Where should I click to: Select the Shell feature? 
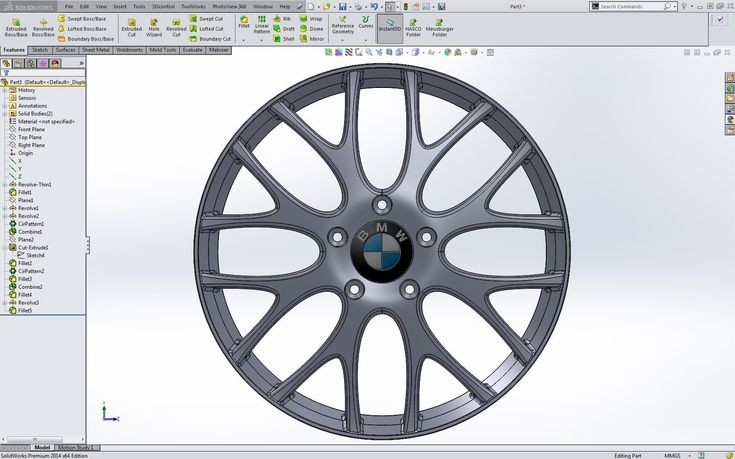coord(284,39)
